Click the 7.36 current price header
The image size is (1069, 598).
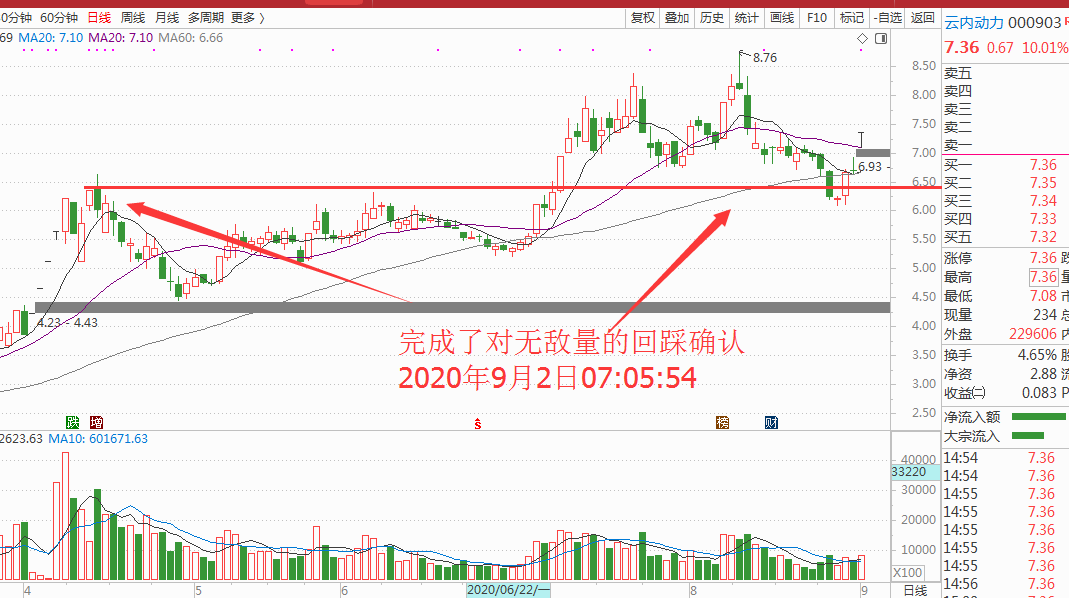[961, 48]
